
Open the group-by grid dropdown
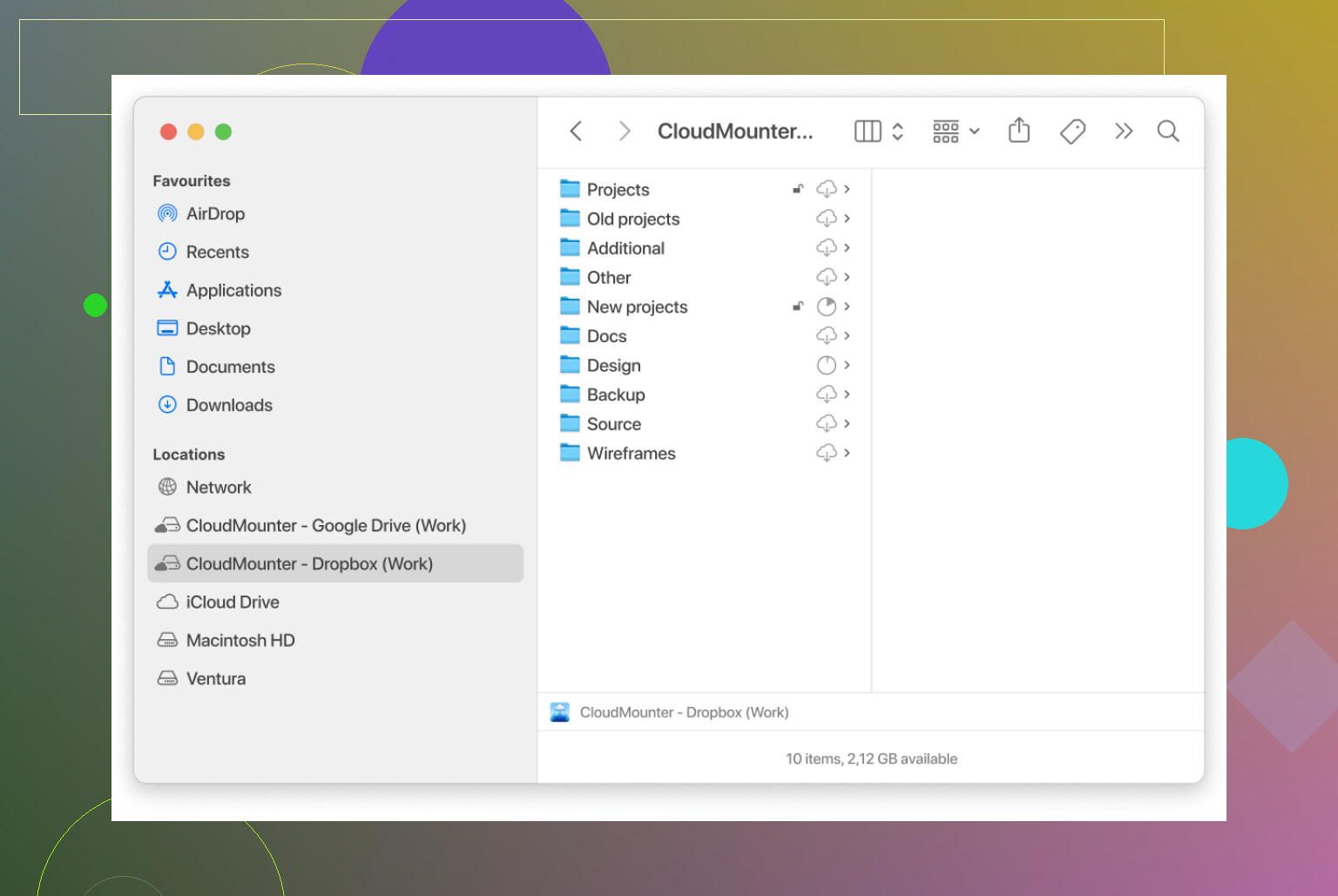tap(956, 131)
